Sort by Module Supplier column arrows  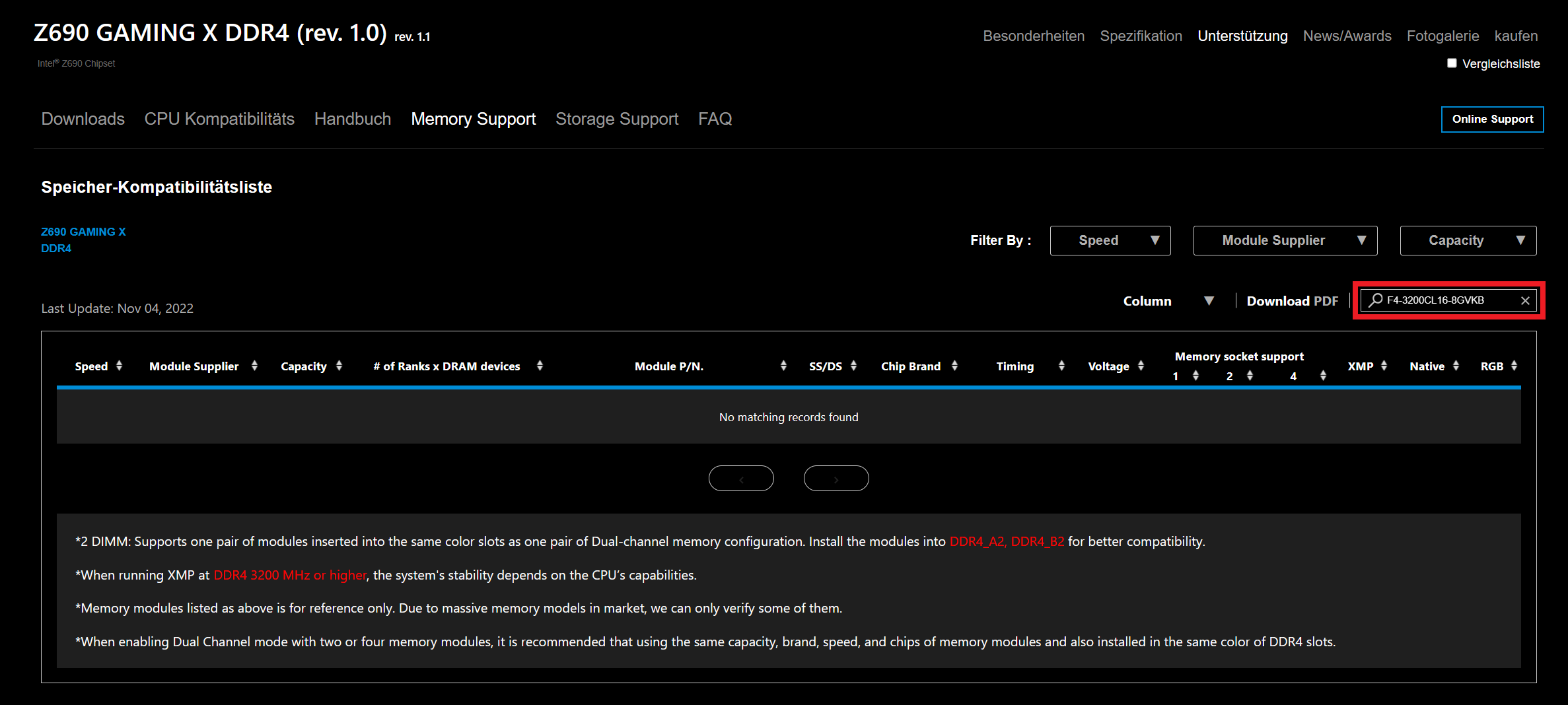254,366
